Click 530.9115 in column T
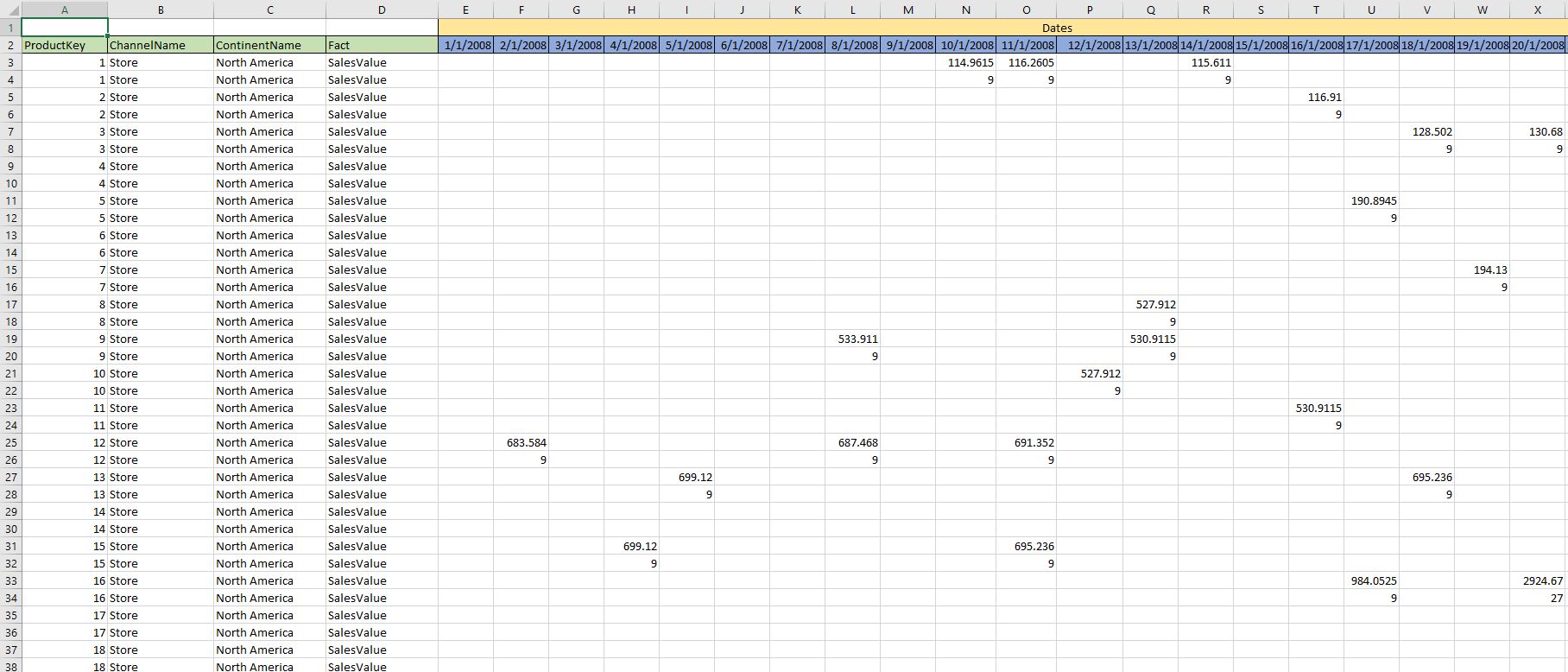This screenshot has height=672, width=1568. click(x=1316, y=408)
